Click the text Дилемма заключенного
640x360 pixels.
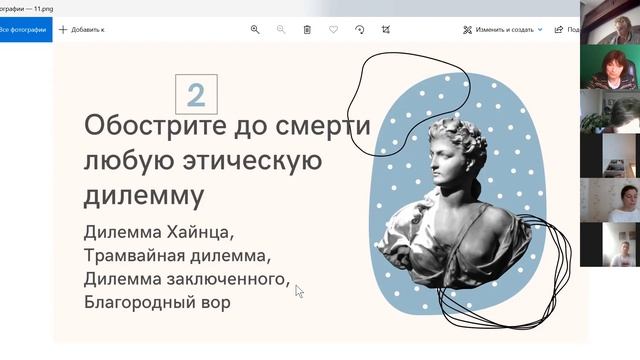[187, 279]
